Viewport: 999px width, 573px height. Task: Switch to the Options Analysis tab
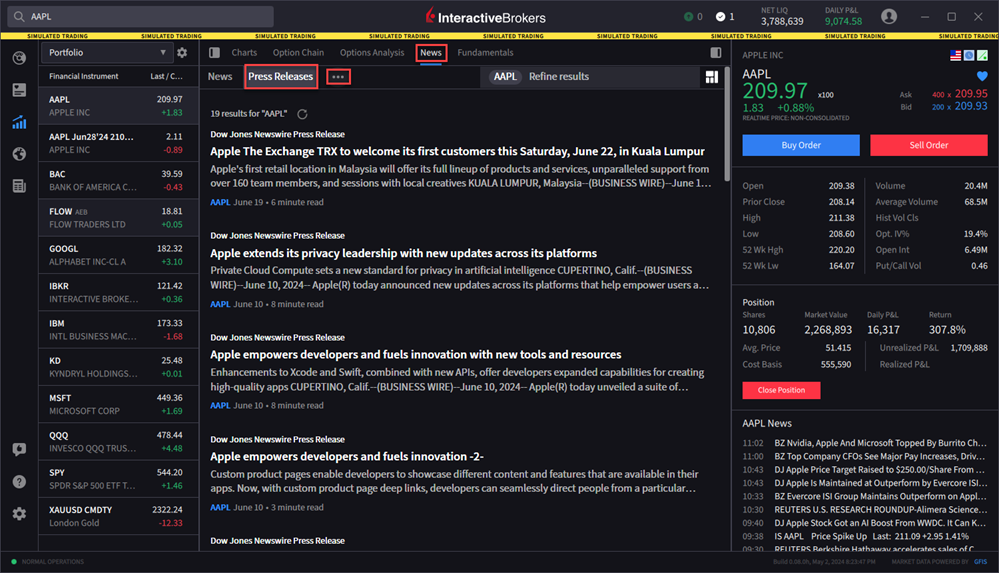(372, 53)
